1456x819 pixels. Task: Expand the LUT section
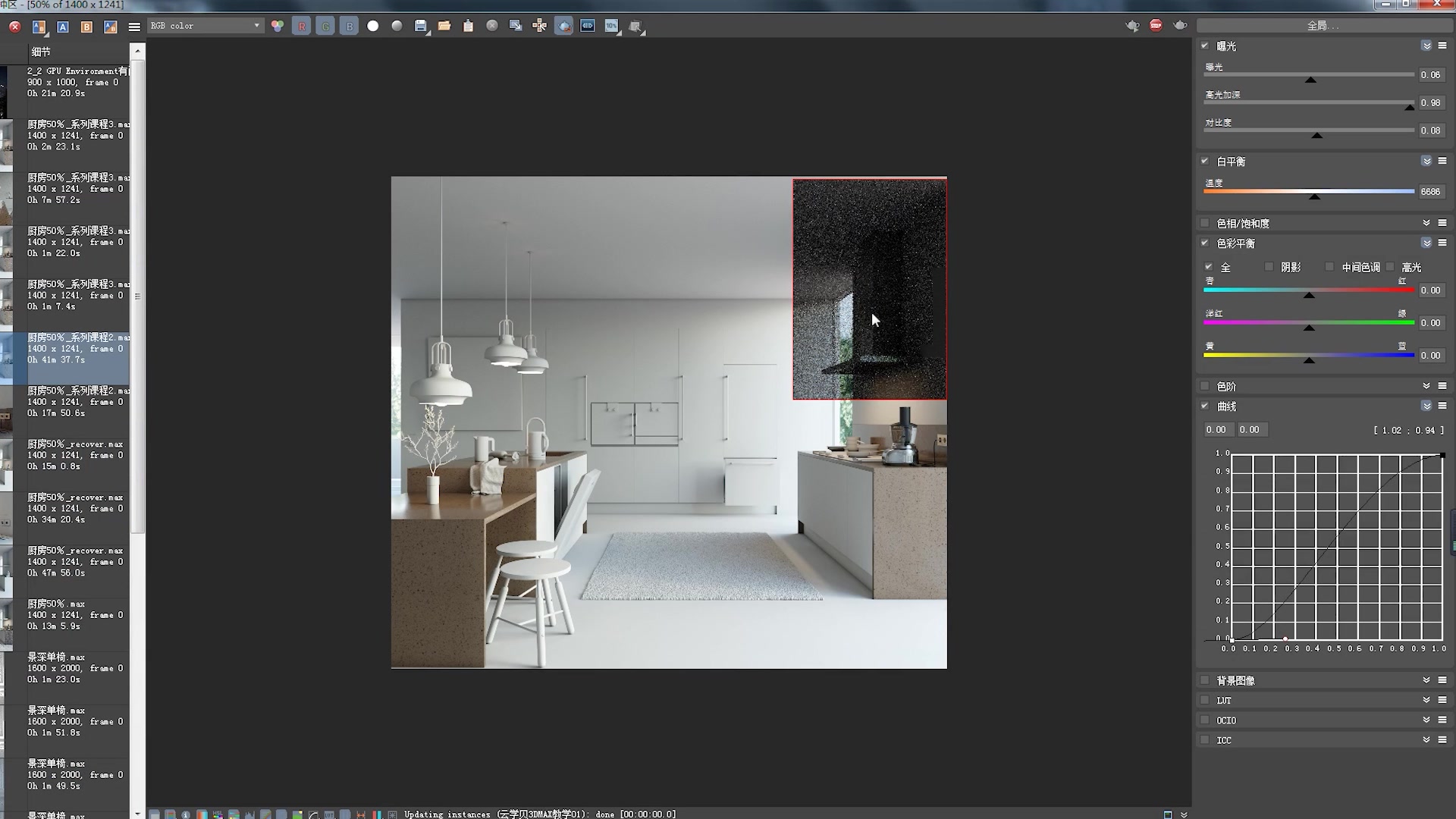click(x=1426, y=699)
